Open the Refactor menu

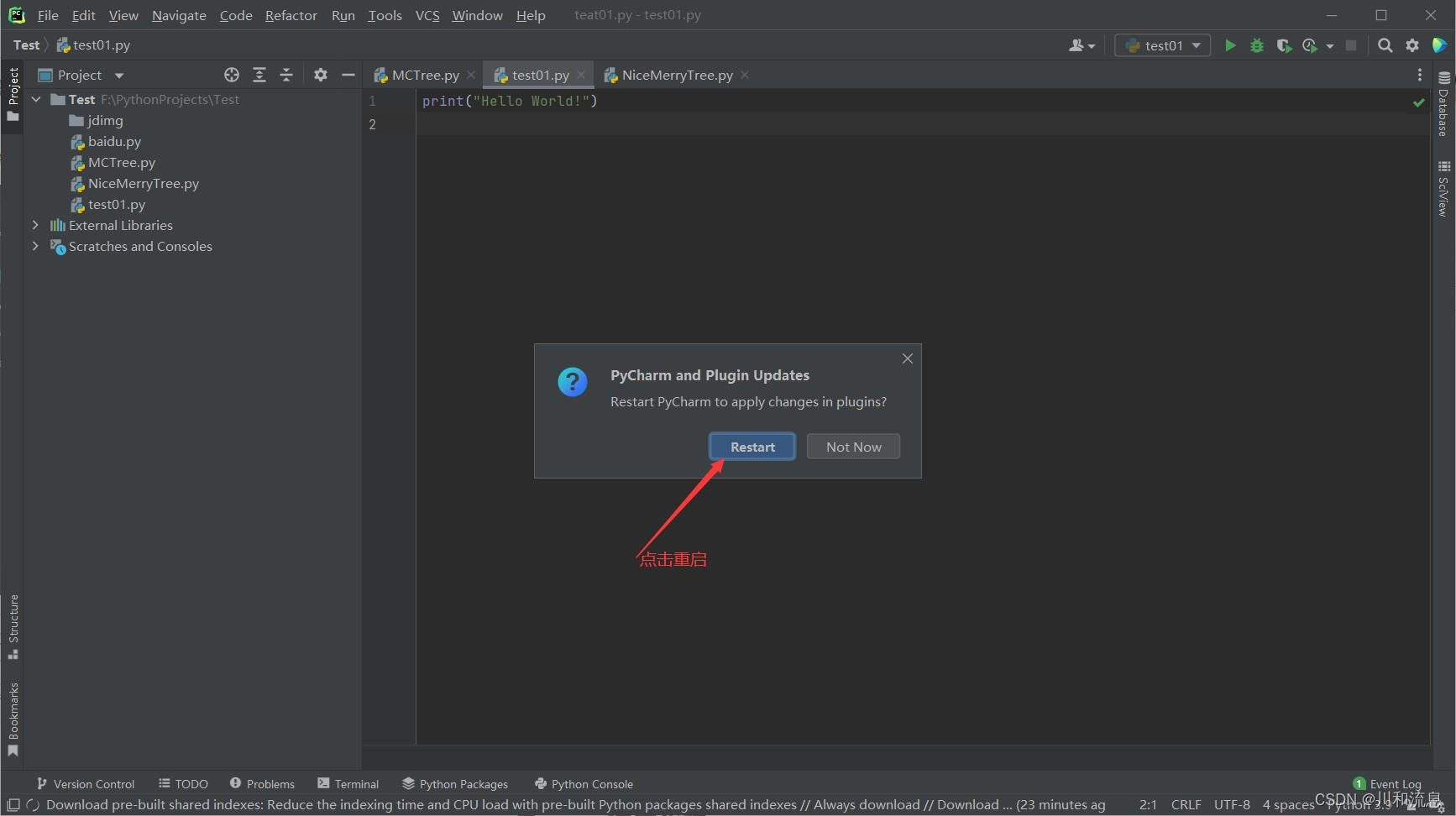(x=291, y=15)
